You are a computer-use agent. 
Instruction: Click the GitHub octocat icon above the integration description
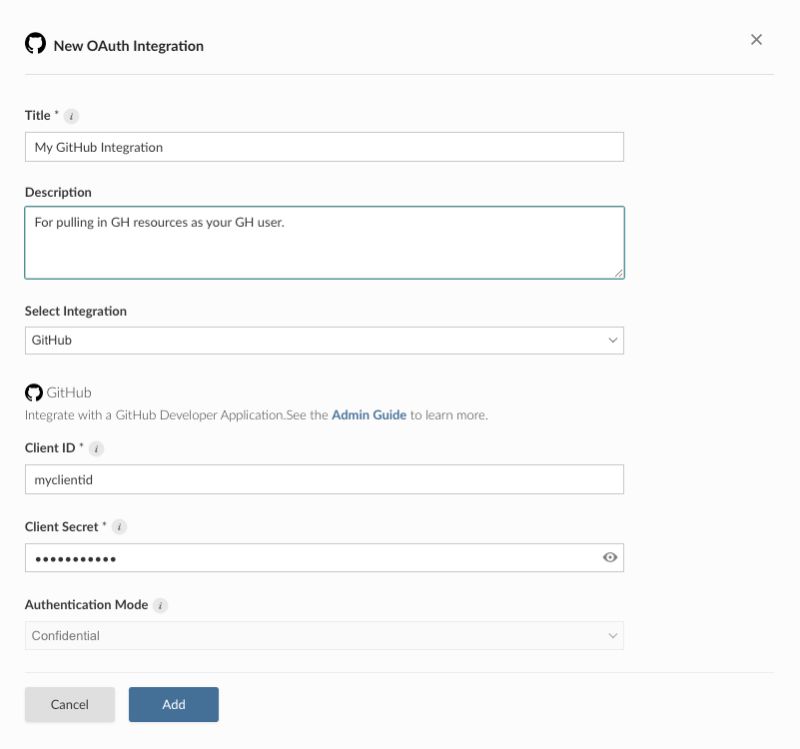(x=35, y=391)
